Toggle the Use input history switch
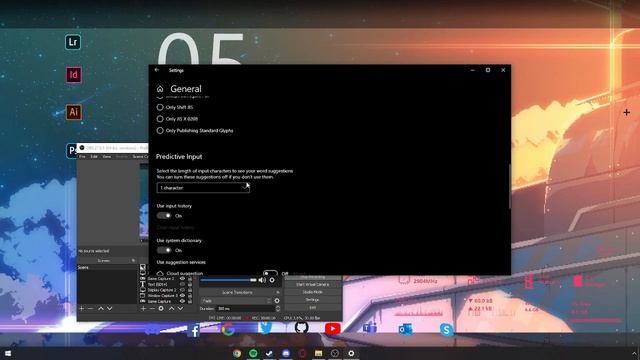The image size is (640, 360). (x=164, y=216)
